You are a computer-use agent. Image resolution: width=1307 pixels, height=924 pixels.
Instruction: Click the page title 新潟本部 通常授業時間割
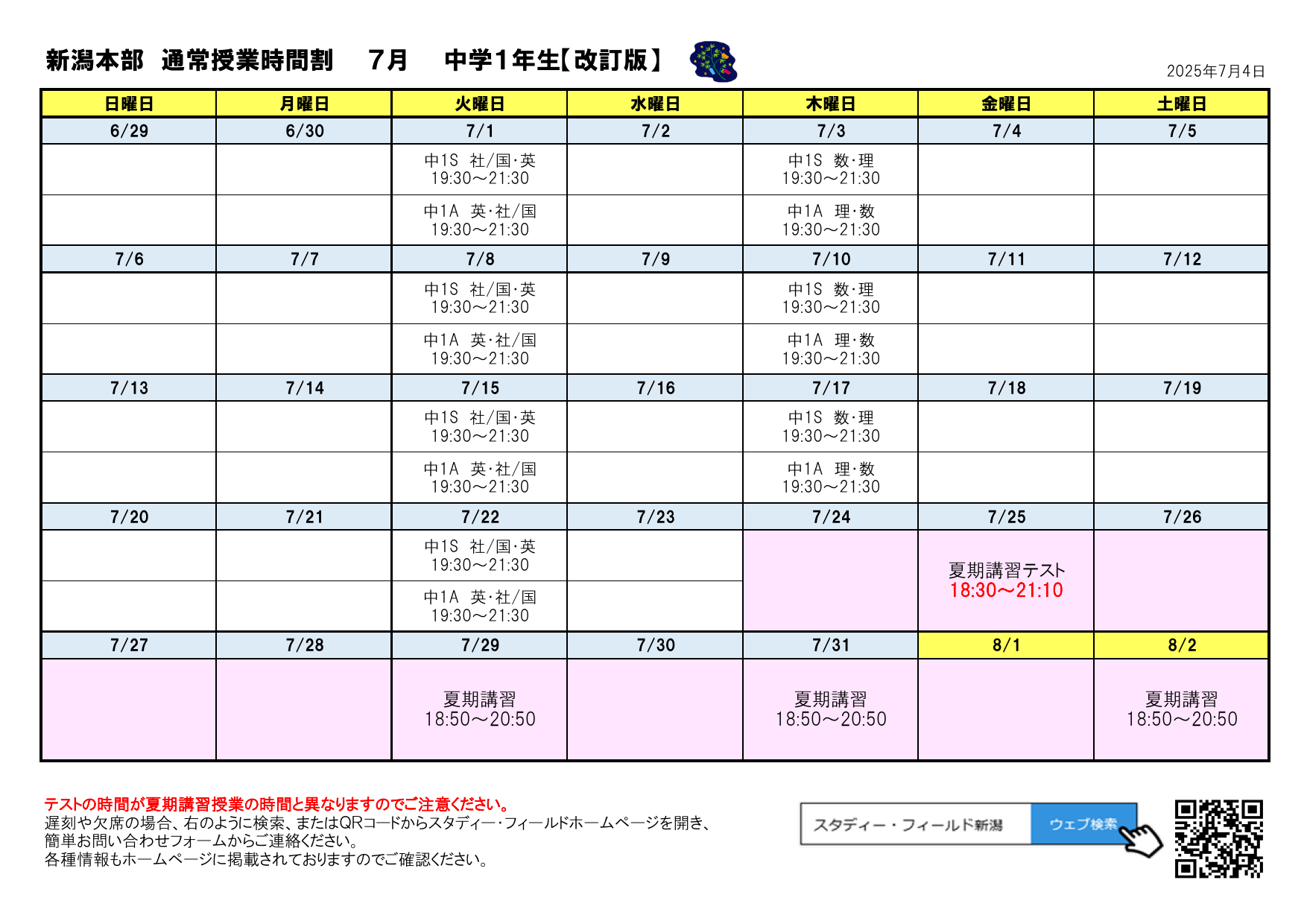click(x=189, y=60)
